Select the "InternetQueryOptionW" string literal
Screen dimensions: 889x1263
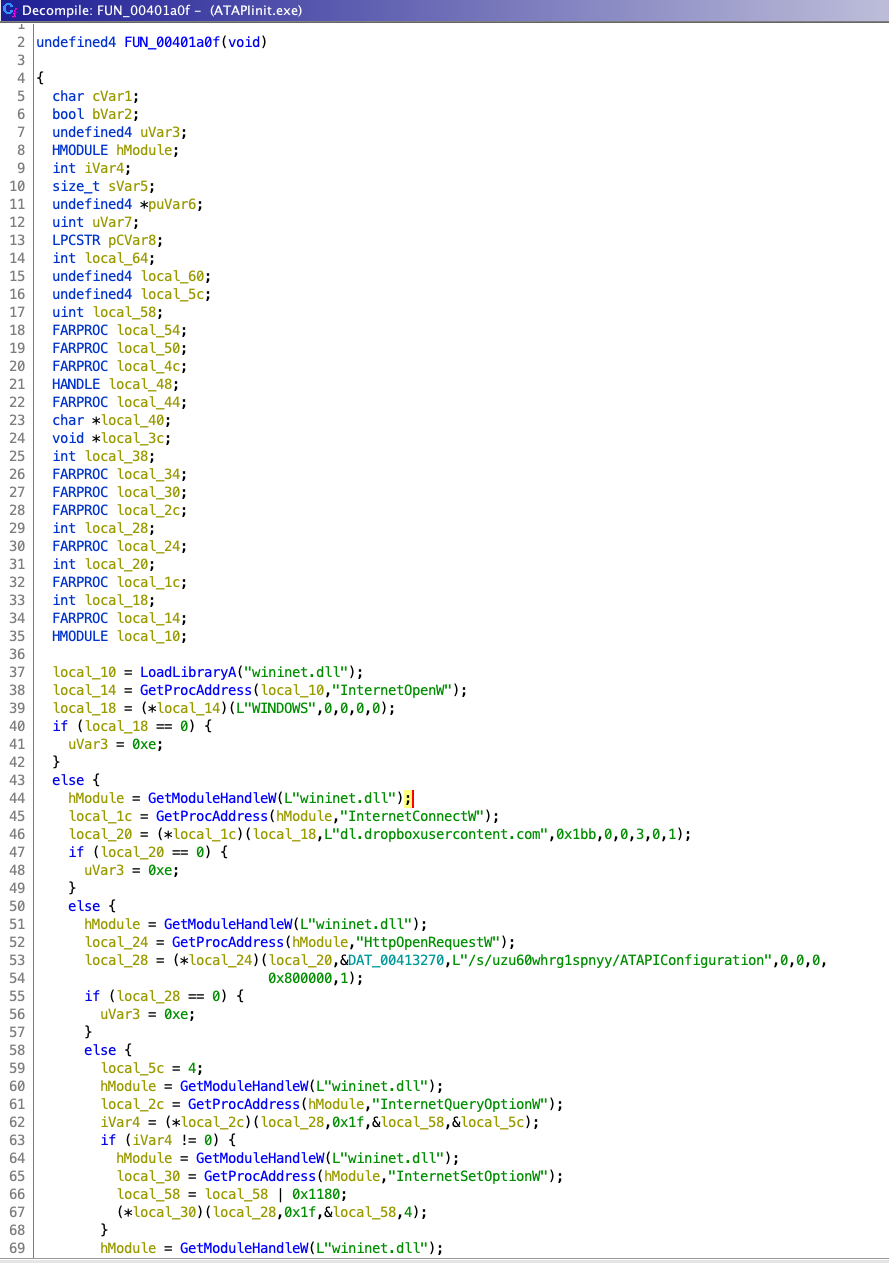[460, 1104]
